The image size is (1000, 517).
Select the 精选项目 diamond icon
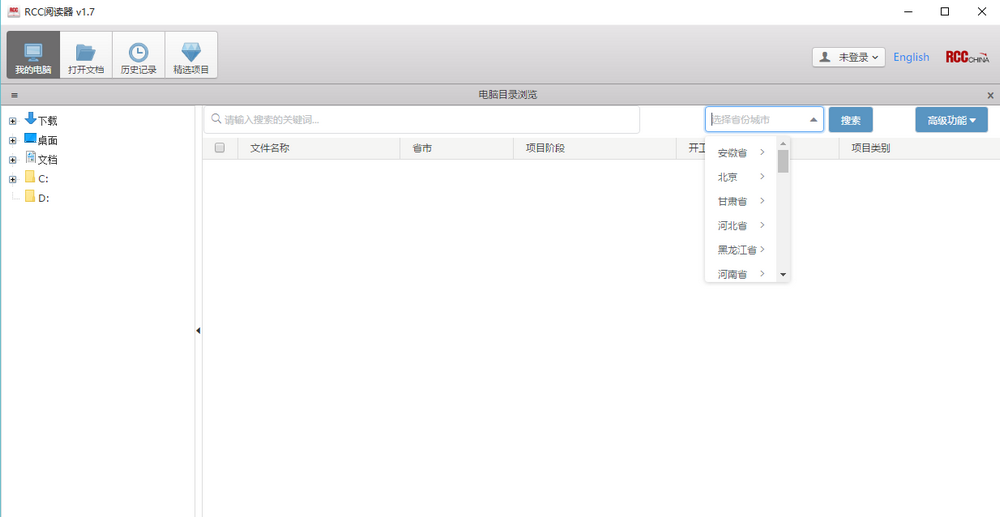coord(191,55)
